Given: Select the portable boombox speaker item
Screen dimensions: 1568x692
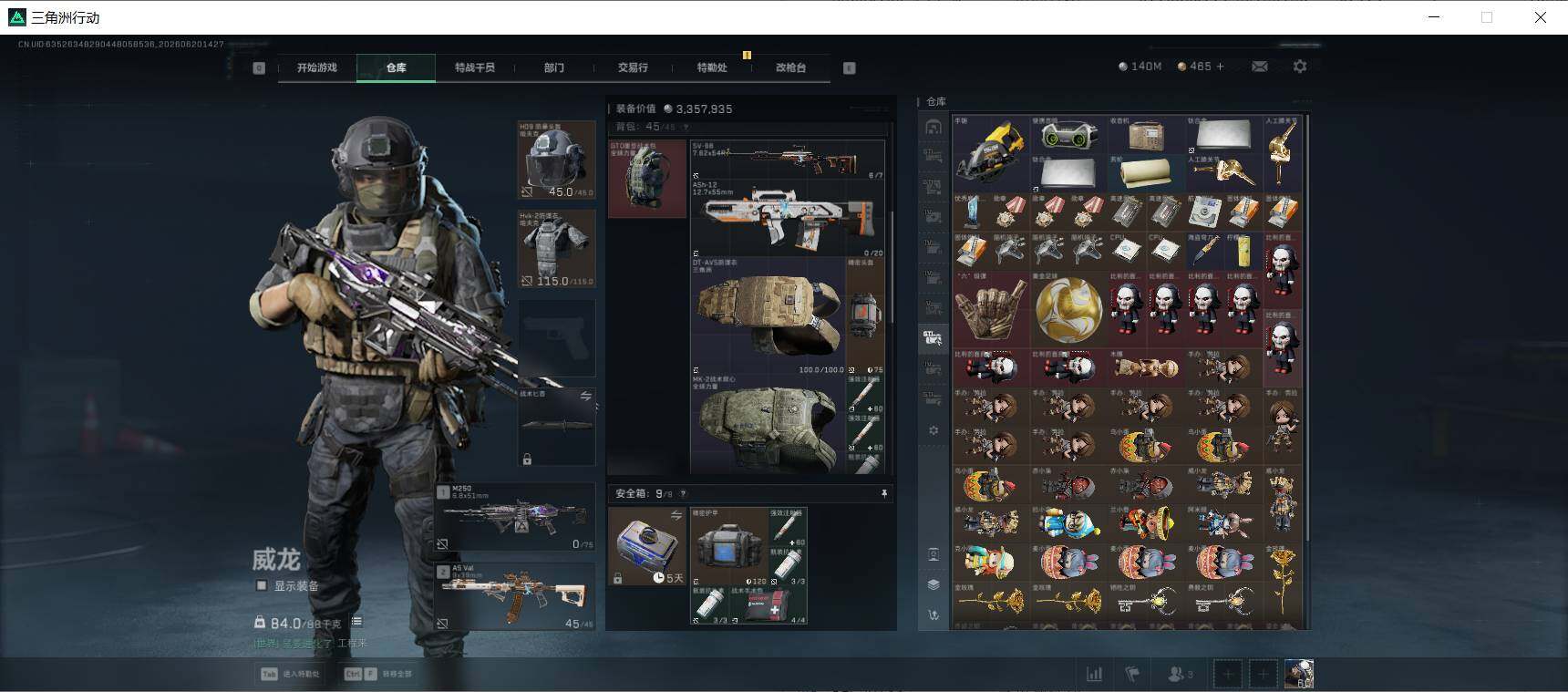Looking at the screenshot, I should pos(1068,135).
